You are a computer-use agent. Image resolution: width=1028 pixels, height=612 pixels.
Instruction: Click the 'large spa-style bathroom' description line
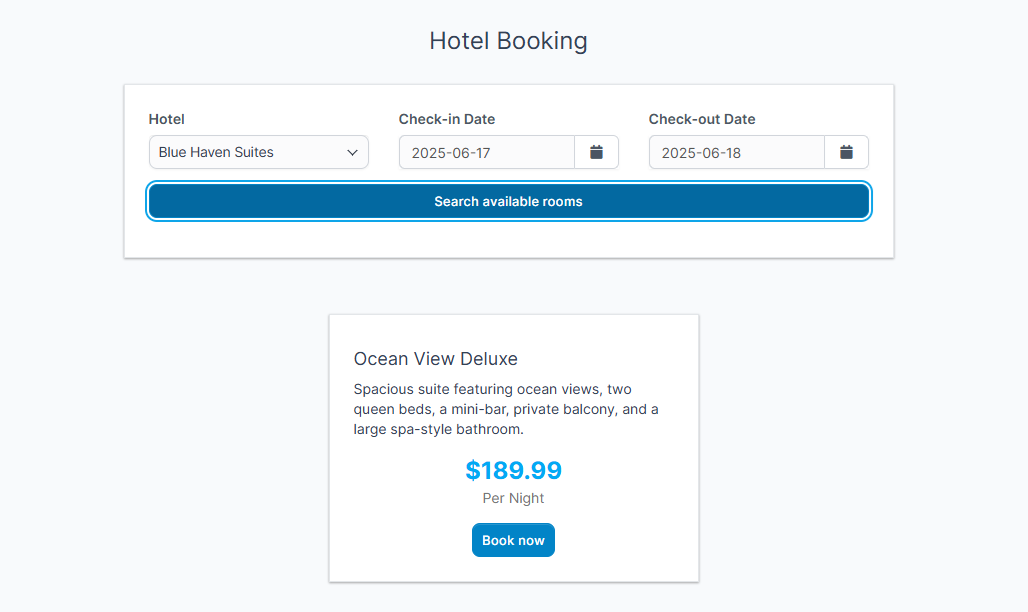438,429
